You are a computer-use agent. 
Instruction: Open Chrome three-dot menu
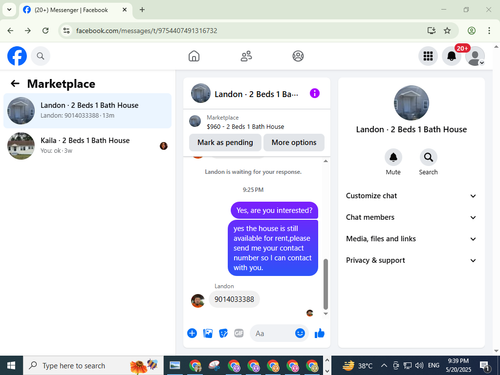click(x=489, y=31)
